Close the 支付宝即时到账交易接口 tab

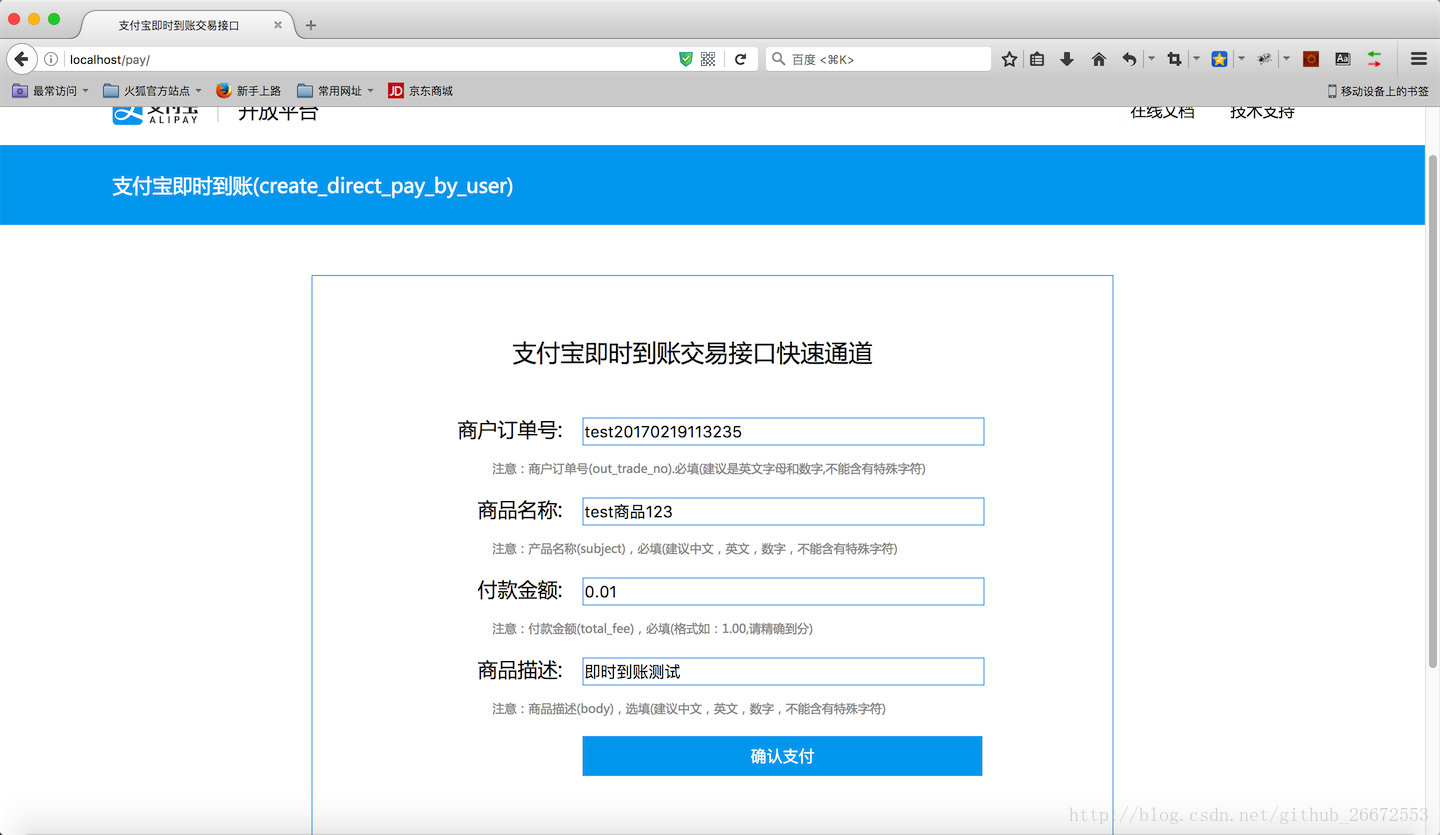pyautogui.click(x=278, y=25)
